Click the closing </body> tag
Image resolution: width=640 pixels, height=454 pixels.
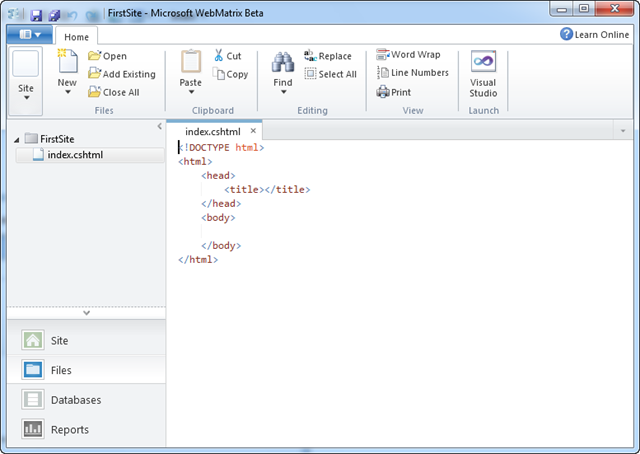pyautogui.click(x=221, y=246)
